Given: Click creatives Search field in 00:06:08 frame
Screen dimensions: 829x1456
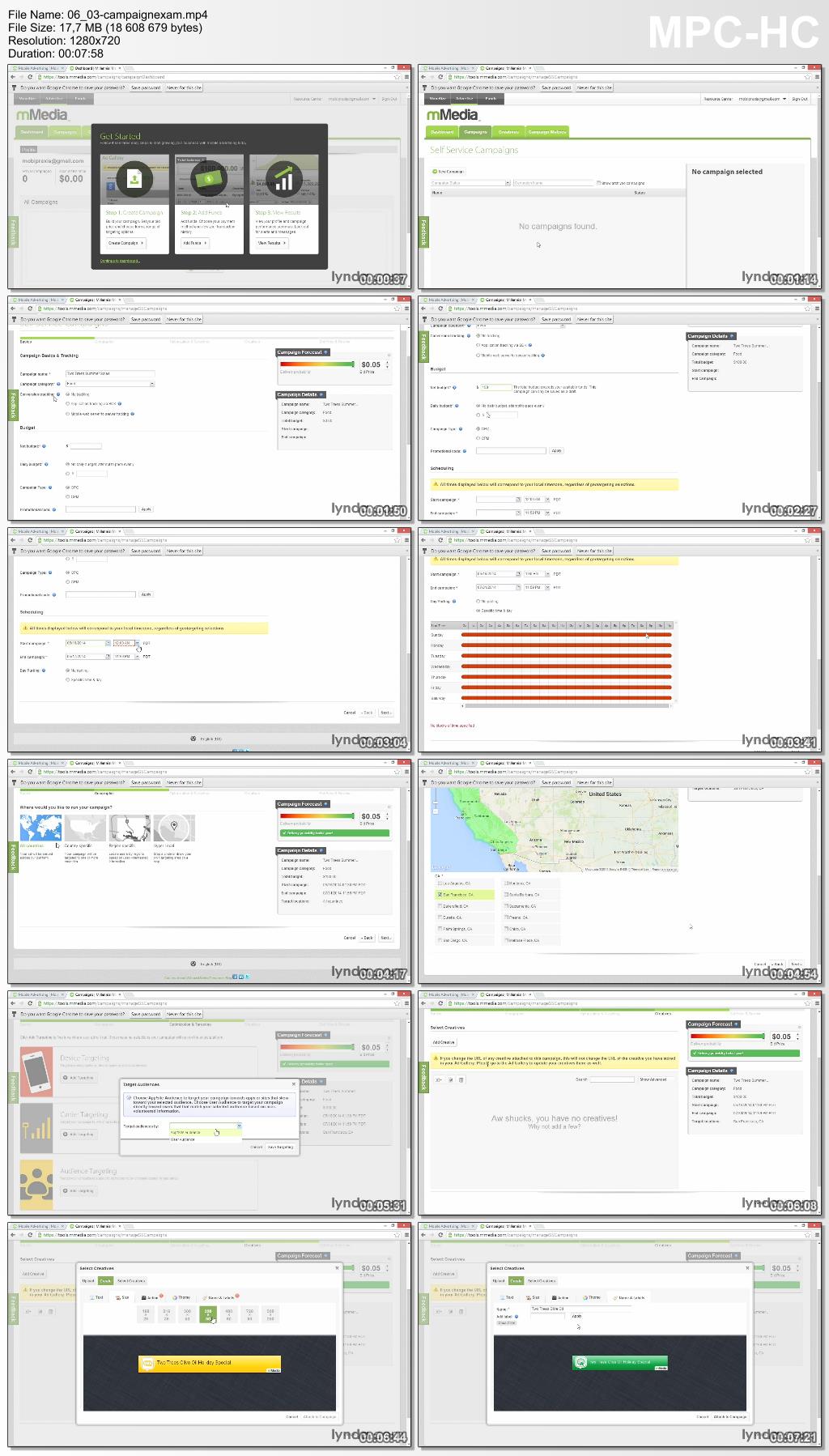Looking at the screenshot, I should click(x=611, y=1079).
